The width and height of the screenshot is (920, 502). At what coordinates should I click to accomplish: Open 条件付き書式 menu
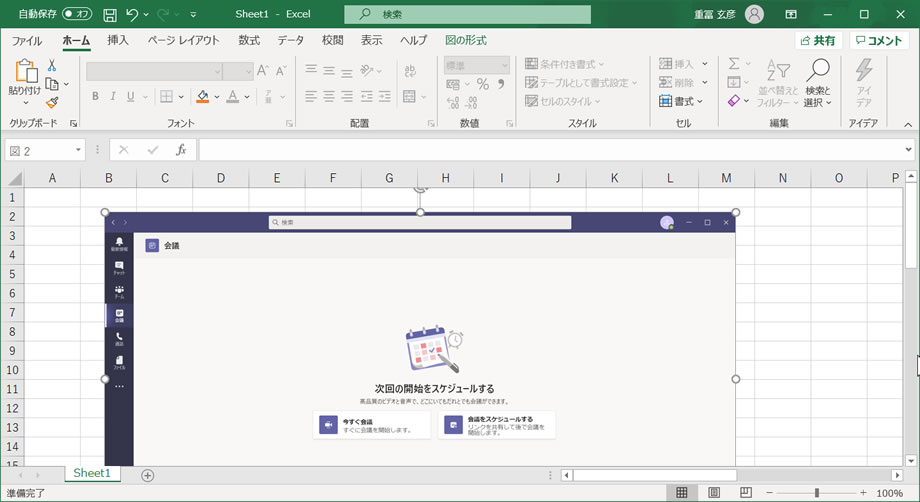coord(564,64)
